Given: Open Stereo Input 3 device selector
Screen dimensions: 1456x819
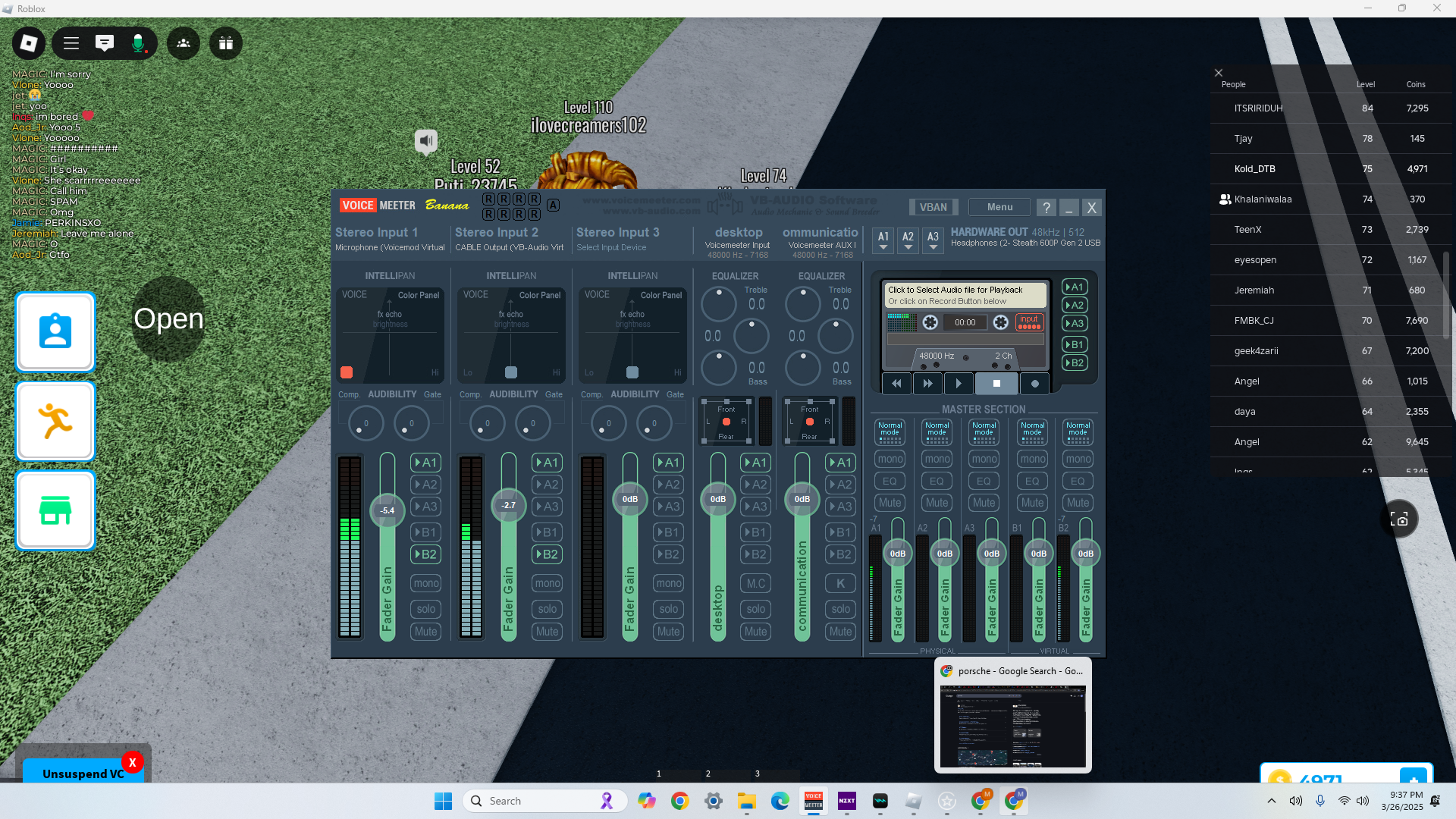Looking at the screenshot, I should coord(611,247).
